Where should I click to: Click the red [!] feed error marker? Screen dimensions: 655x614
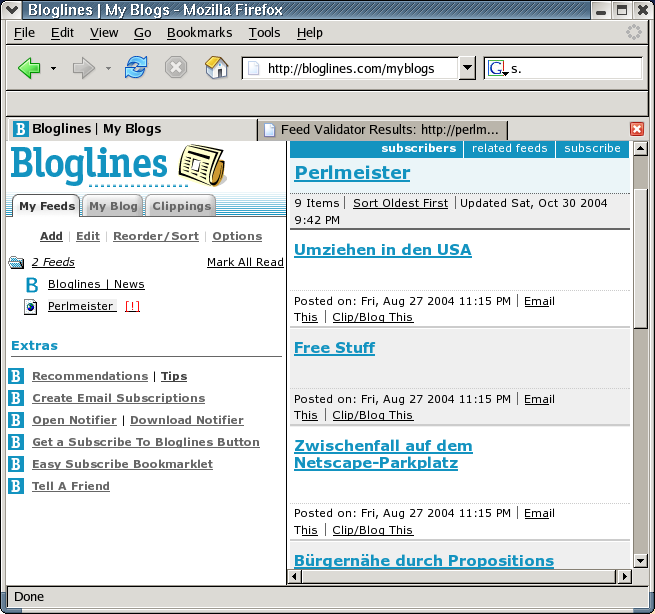click(132, 306)
